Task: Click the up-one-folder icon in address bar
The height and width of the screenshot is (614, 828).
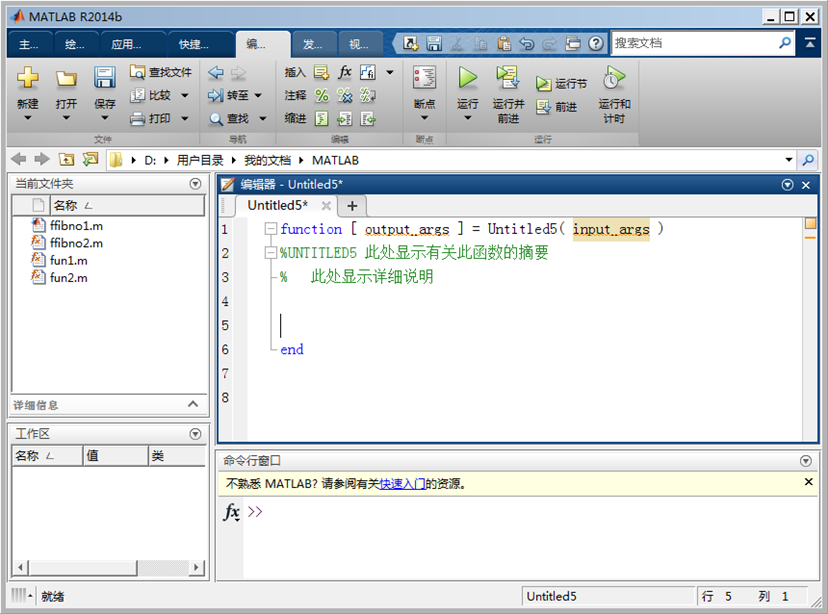Action: click(67, 159)
